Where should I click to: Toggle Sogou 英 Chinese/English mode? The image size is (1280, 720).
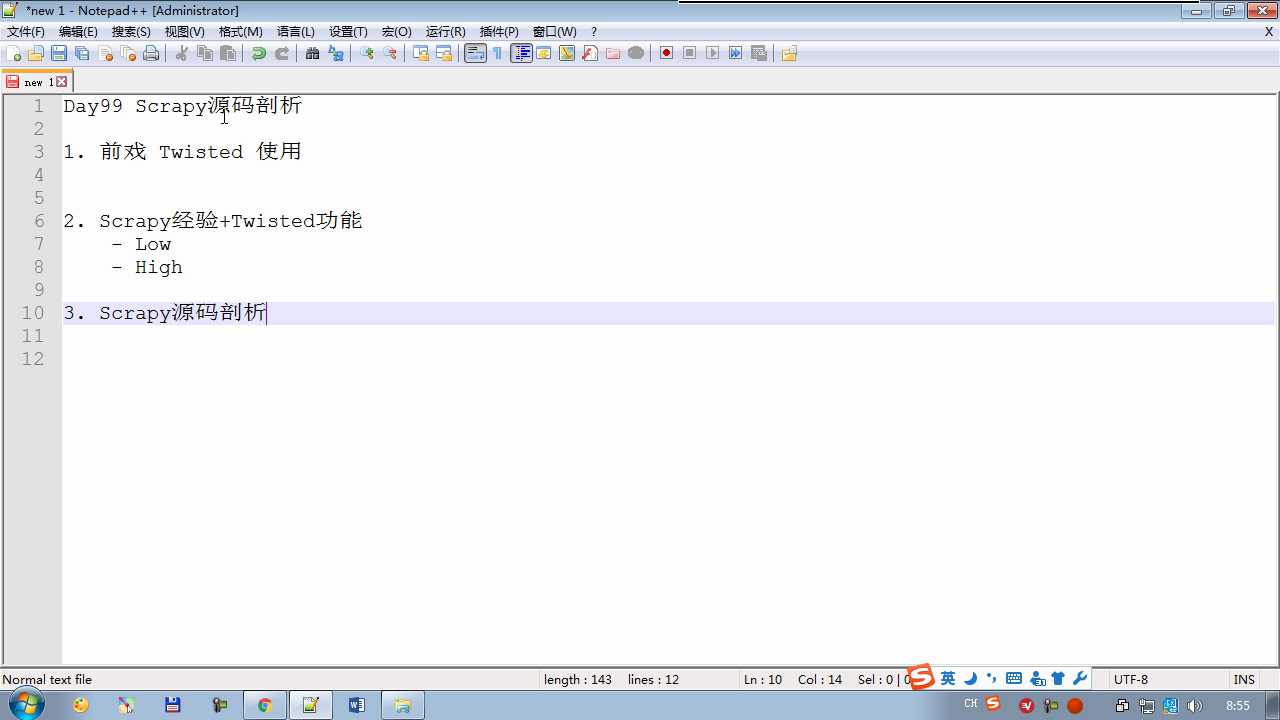[948, 679]
